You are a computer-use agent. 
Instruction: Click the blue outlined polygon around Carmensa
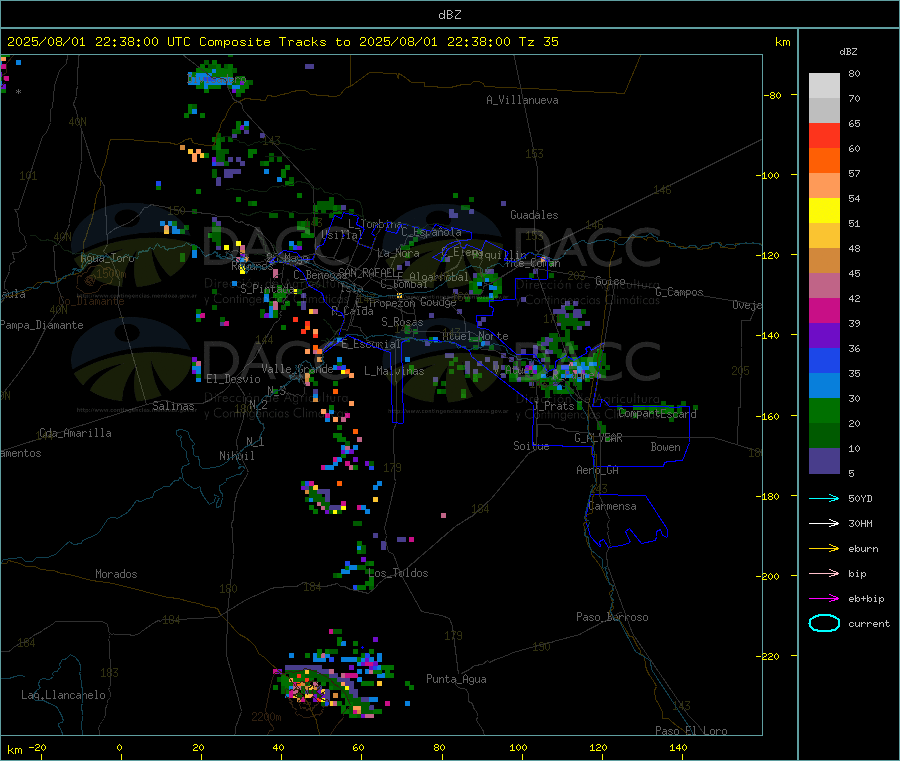click(x=626, y=521)
